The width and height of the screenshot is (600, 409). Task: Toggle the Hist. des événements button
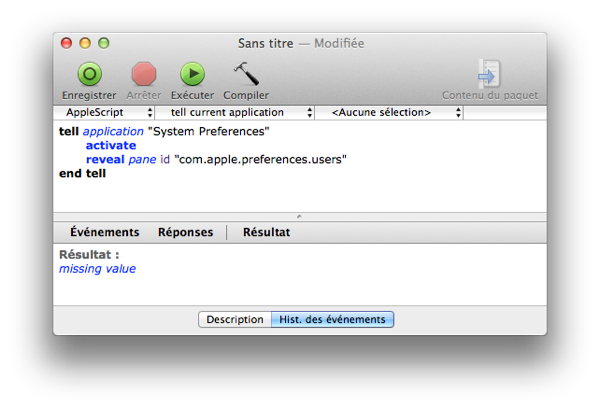pos(332,320)
